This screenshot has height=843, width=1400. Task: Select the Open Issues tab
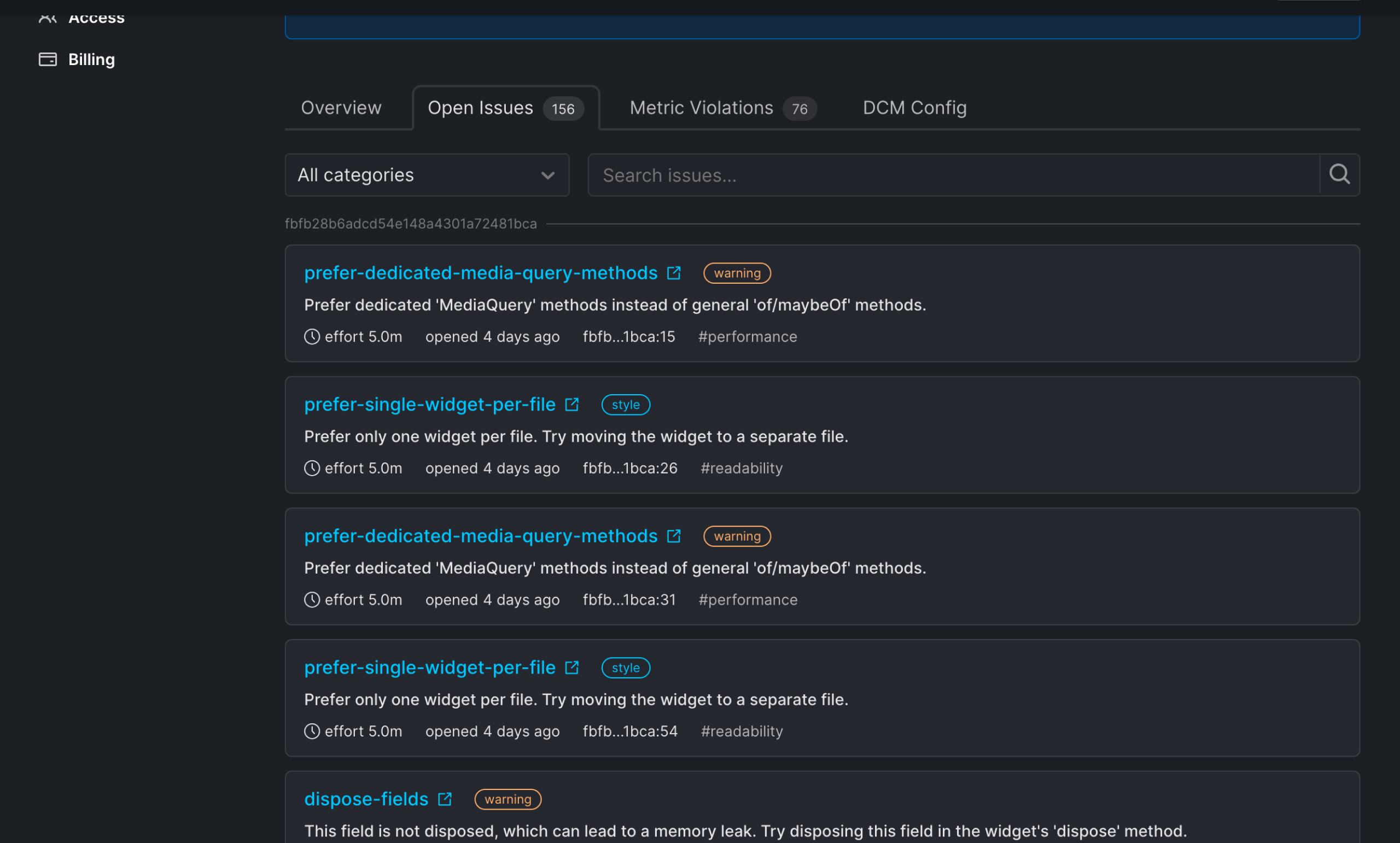click(x=506, y=108)
